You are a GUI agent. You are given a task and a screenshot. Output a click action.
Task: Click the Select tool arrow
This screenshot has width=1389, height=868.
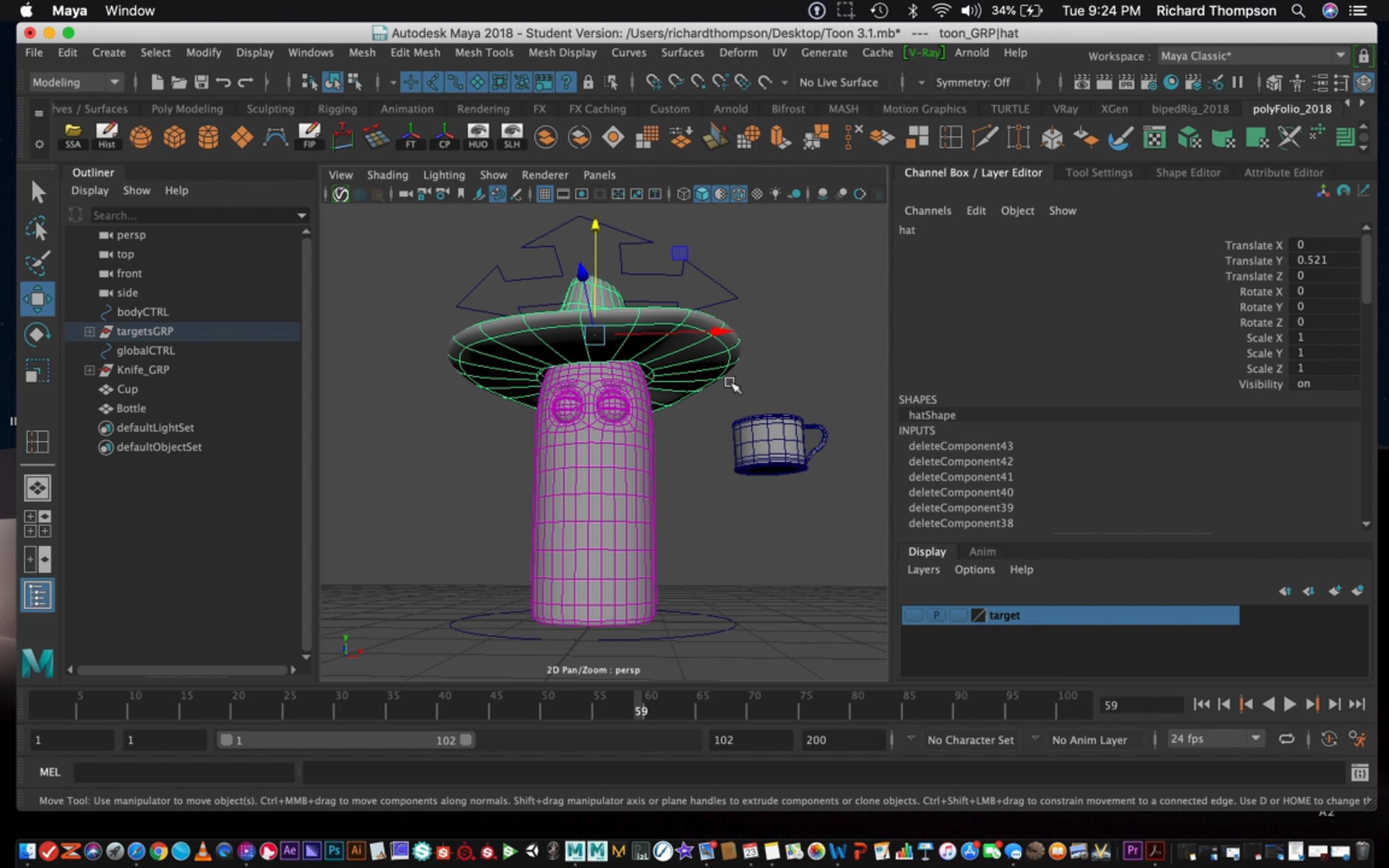pyautogui.click(x=37, y=193)
